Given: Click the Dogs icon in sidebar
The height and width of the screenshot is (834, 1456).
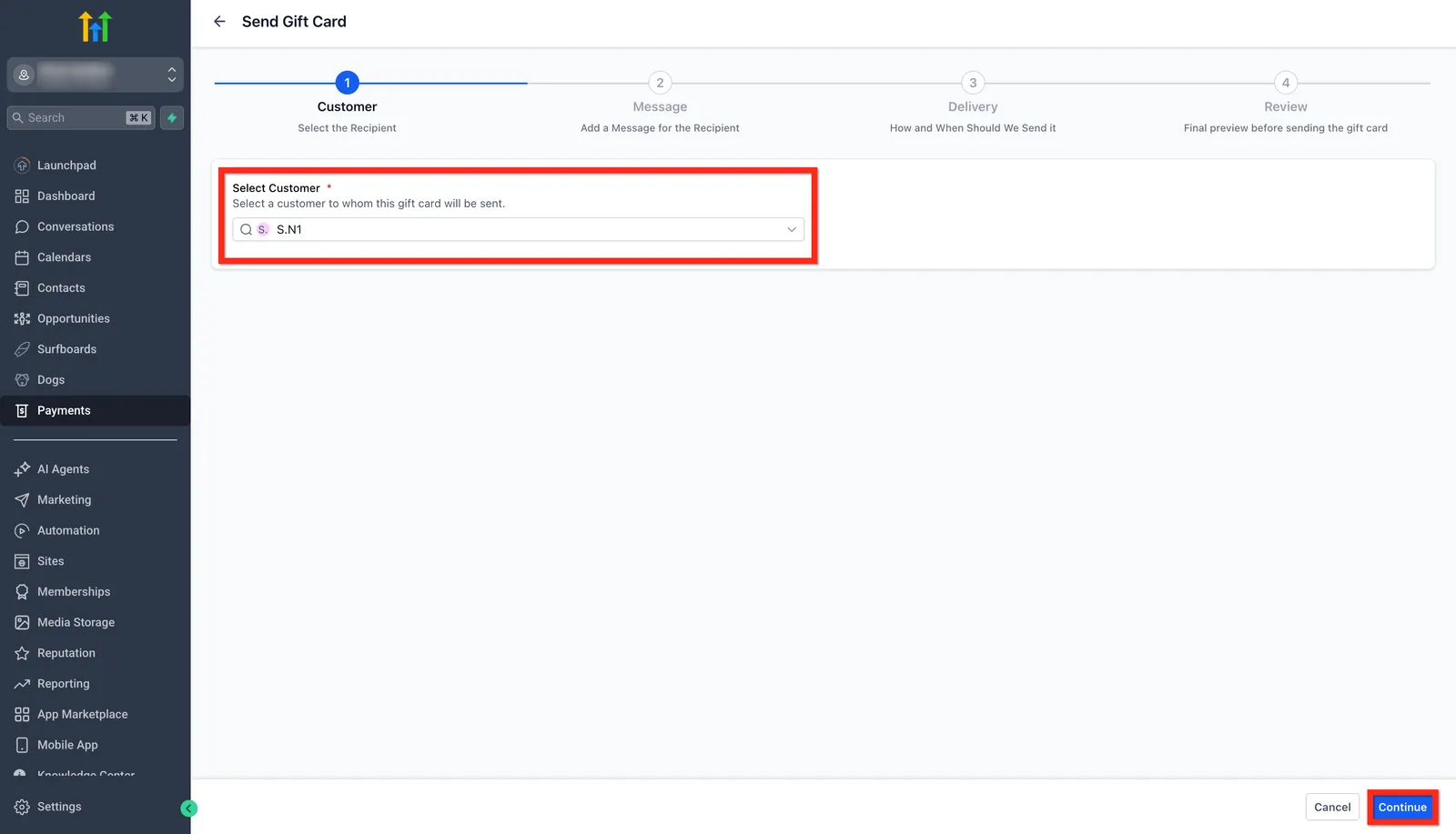Looking at the screenshot, I should 22,380.
